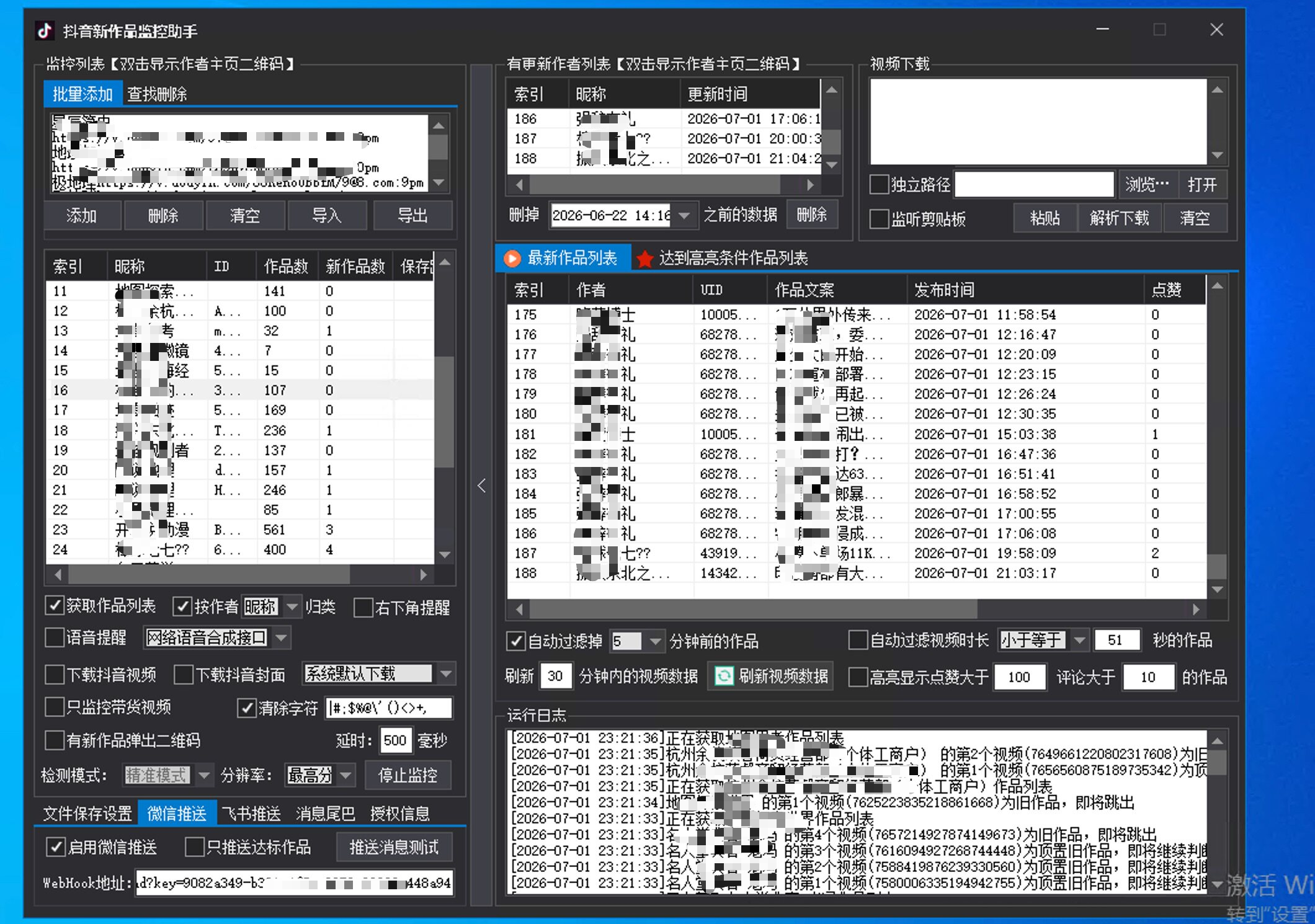Click the 导出 button
Viewport: 1315px width, 924px height.
[412, 216]
